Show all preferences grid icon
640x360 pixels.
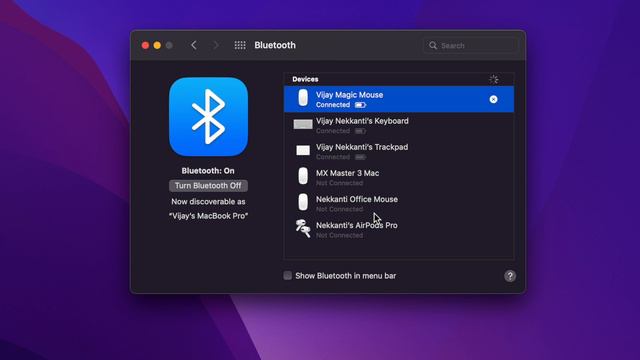(x=240, y=45)
